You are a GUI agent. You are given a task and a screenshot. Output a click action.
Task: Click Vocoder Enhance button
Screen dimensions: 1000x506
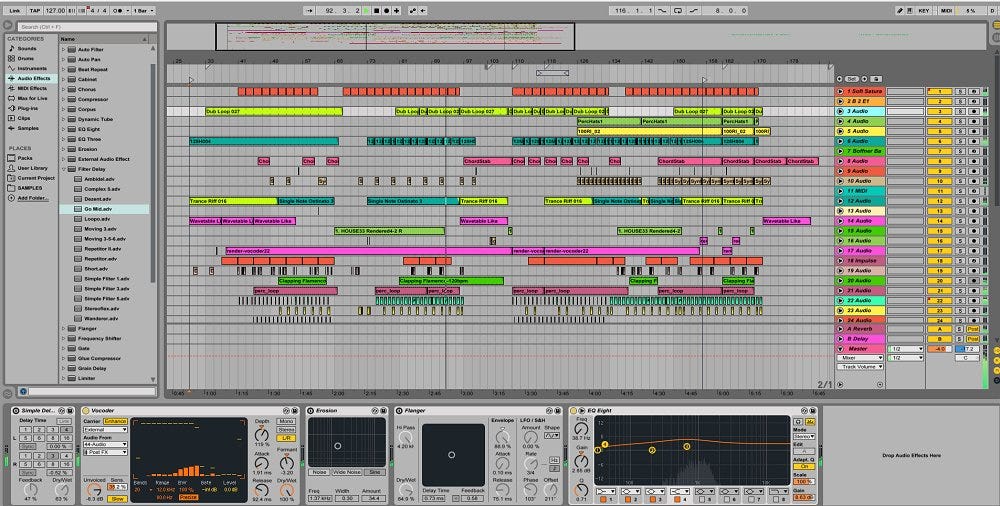pos(115,421)
